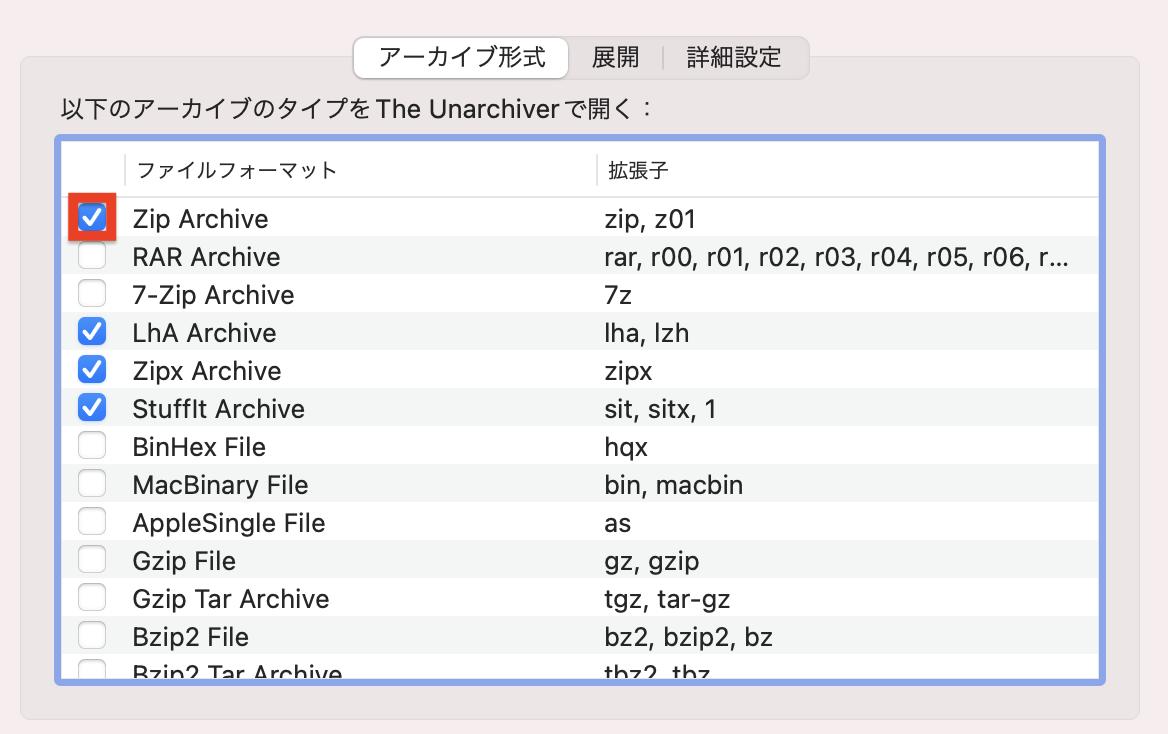Enable the Bzip2 File checkbox
Viewport: 1168px width, 734px height.
[x=92, y=636]
